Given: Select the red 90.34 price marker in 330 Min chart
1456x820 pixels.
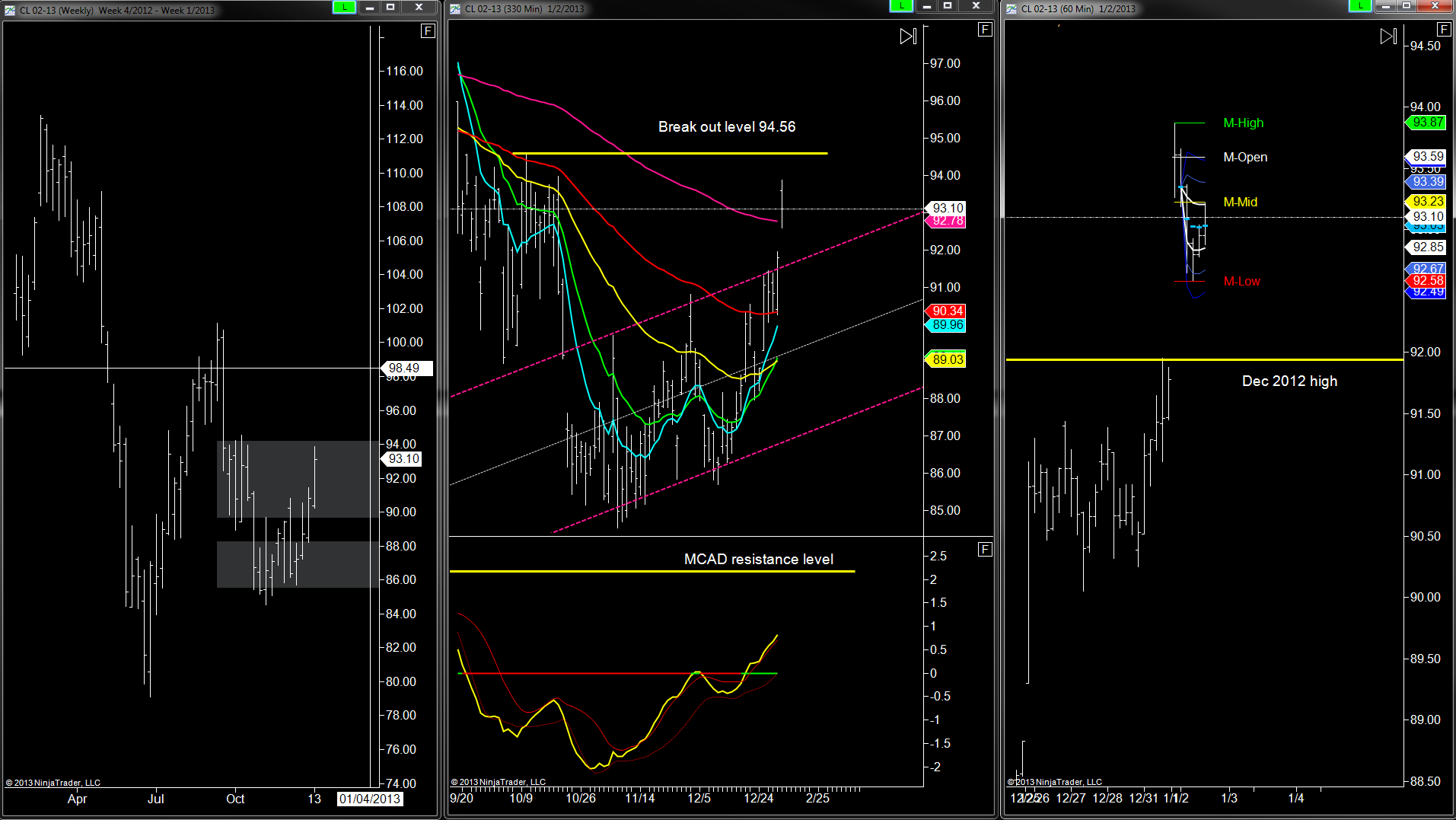Looking at the screenshot, I should [x=945, y=311].
